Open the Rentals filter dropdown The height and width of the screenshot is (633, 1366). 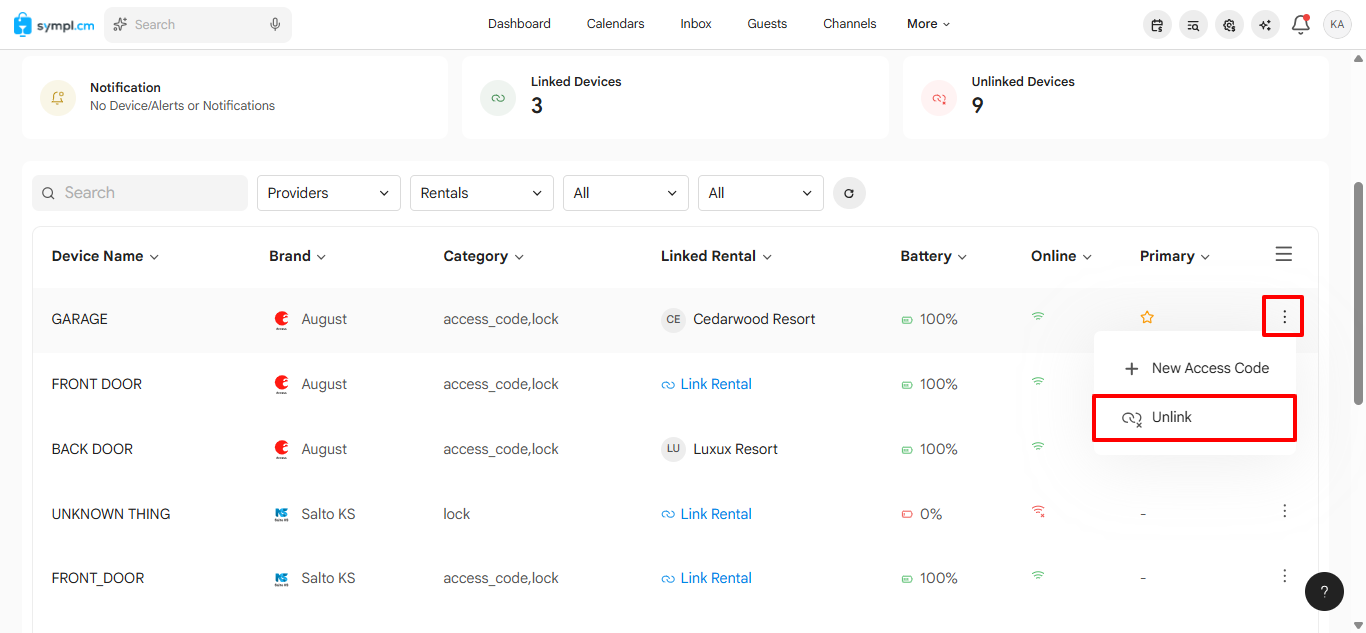(x=482, y=193)
